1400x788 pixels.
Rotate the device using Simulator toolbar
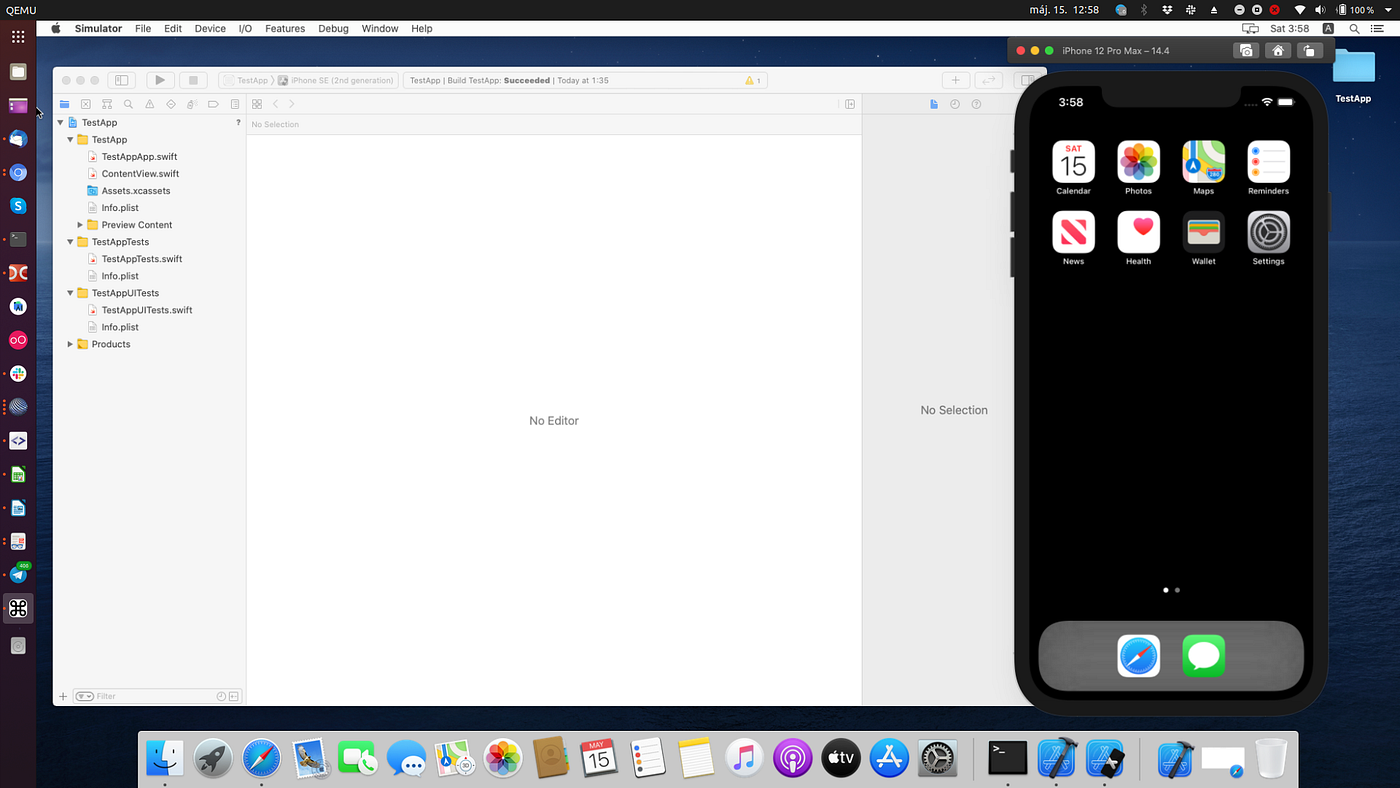(x=1310, y=49)
